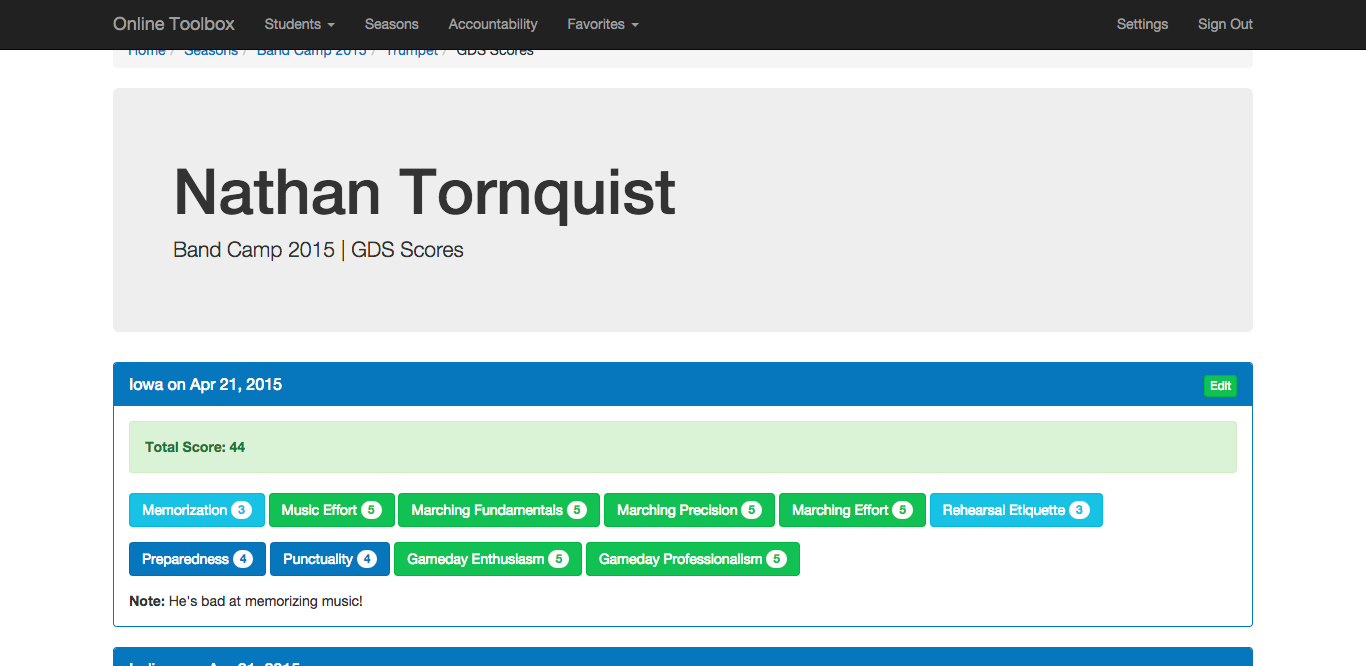The width and height of the screenshot is (1366, 666).
Task: Click the Memorization score badge
Action: point(197,510)
